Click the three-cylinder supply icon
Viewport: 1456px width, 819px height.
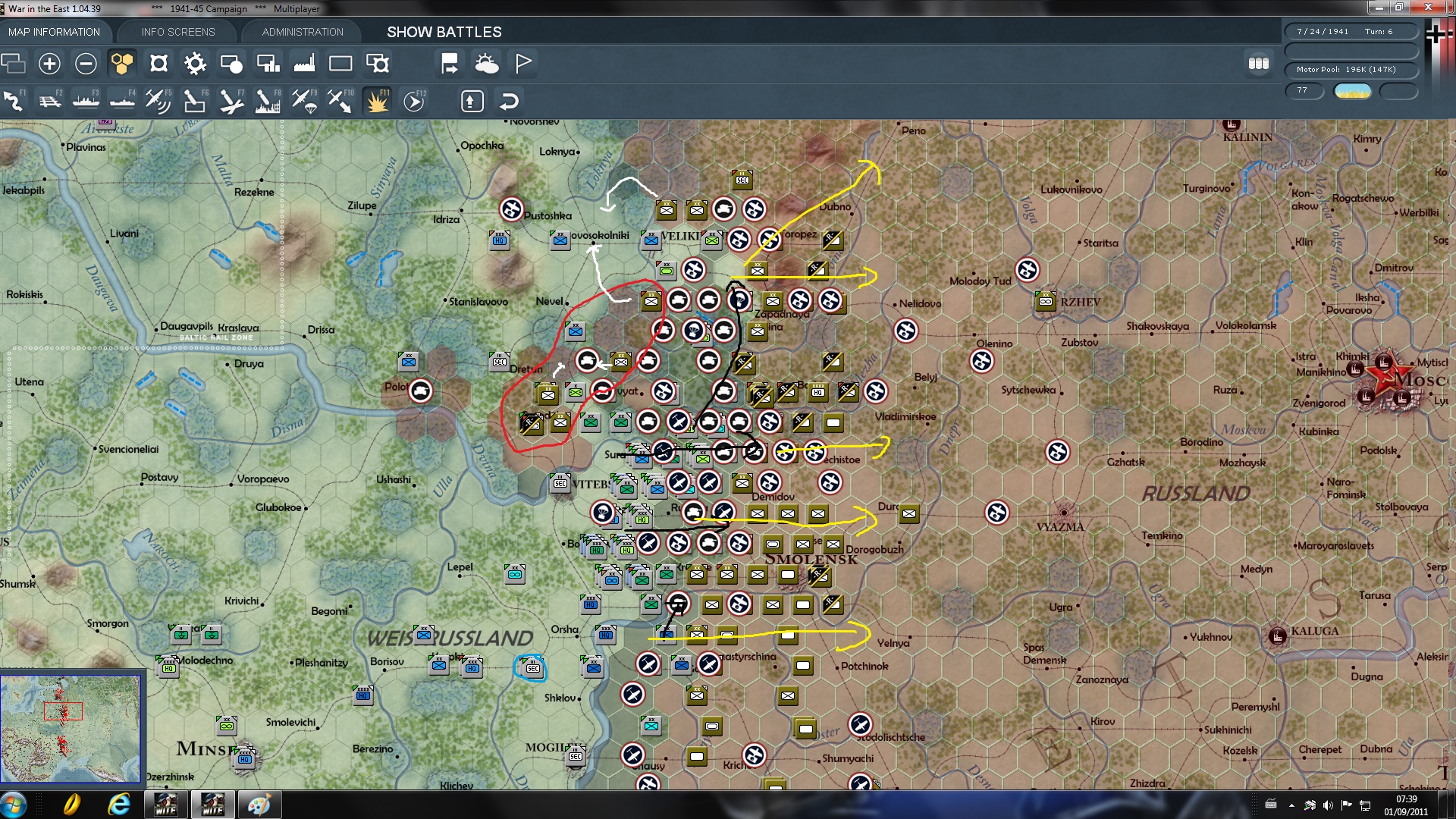point(1259,64)
